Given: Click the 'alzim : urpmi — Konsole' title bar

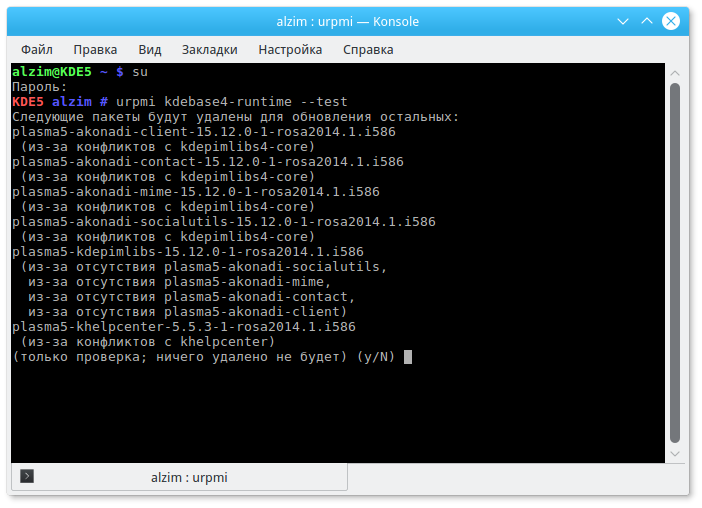Looking at the screenshot, I should pos(347,21).
